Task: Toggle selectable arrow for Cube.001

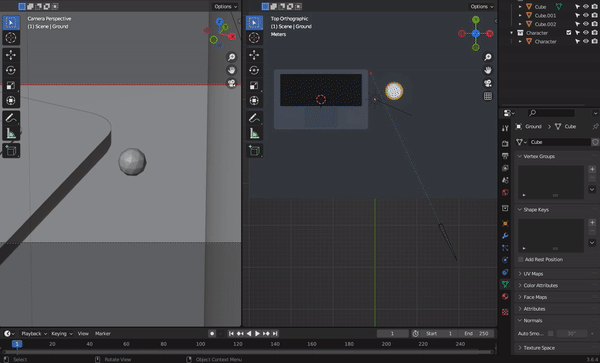Action: click(x=577, y=15)
